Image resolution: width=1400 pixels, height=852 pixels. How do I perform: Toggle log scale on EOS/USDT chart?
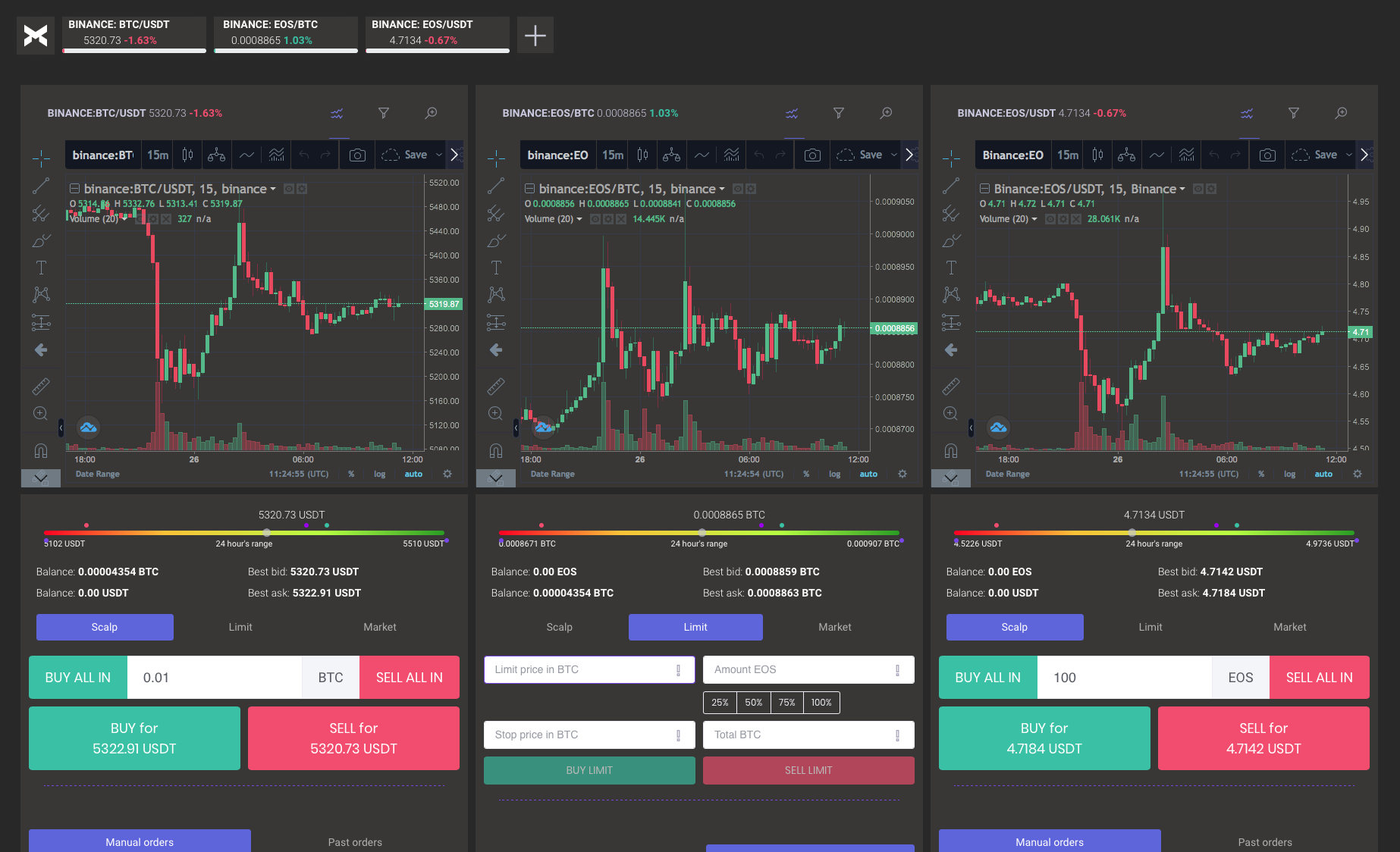[1290, 474]
